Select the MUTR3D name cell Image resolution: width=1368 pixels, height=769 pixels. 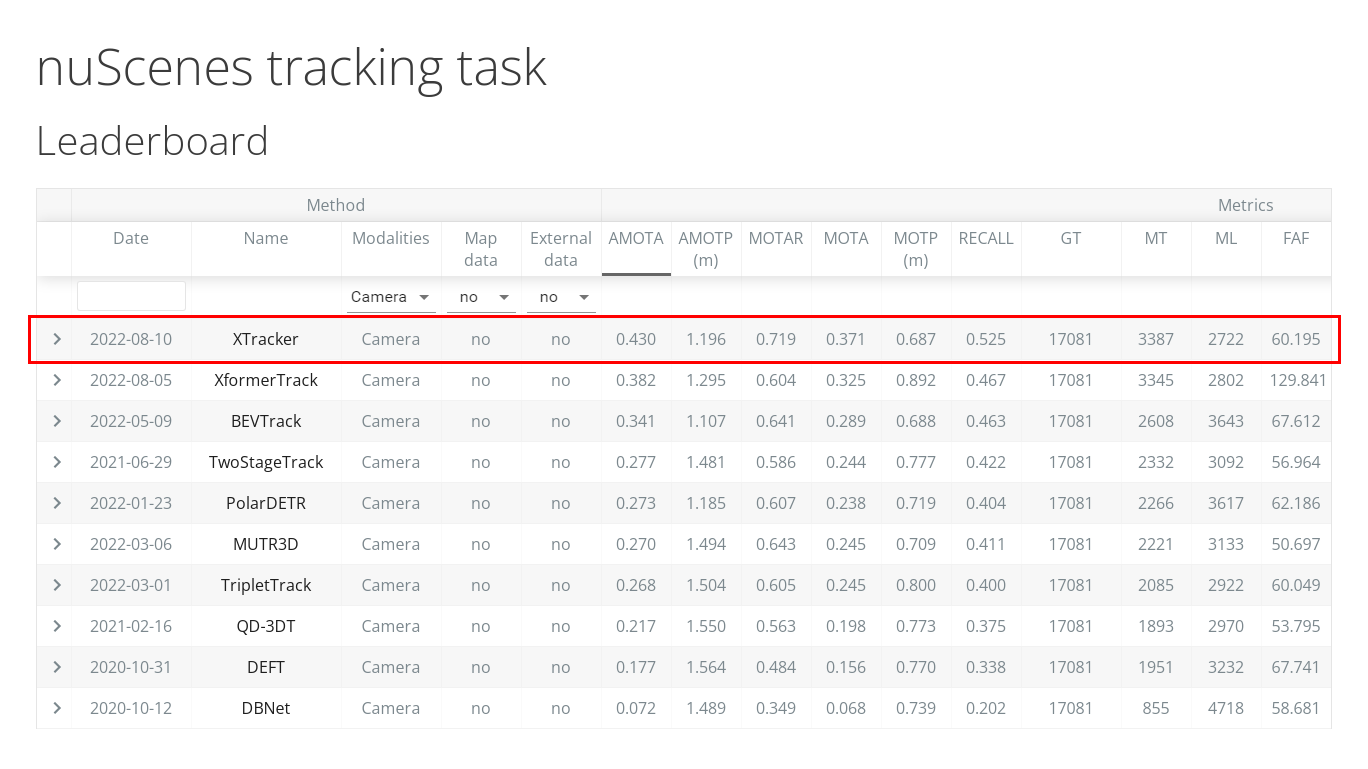tap(266, 544)
